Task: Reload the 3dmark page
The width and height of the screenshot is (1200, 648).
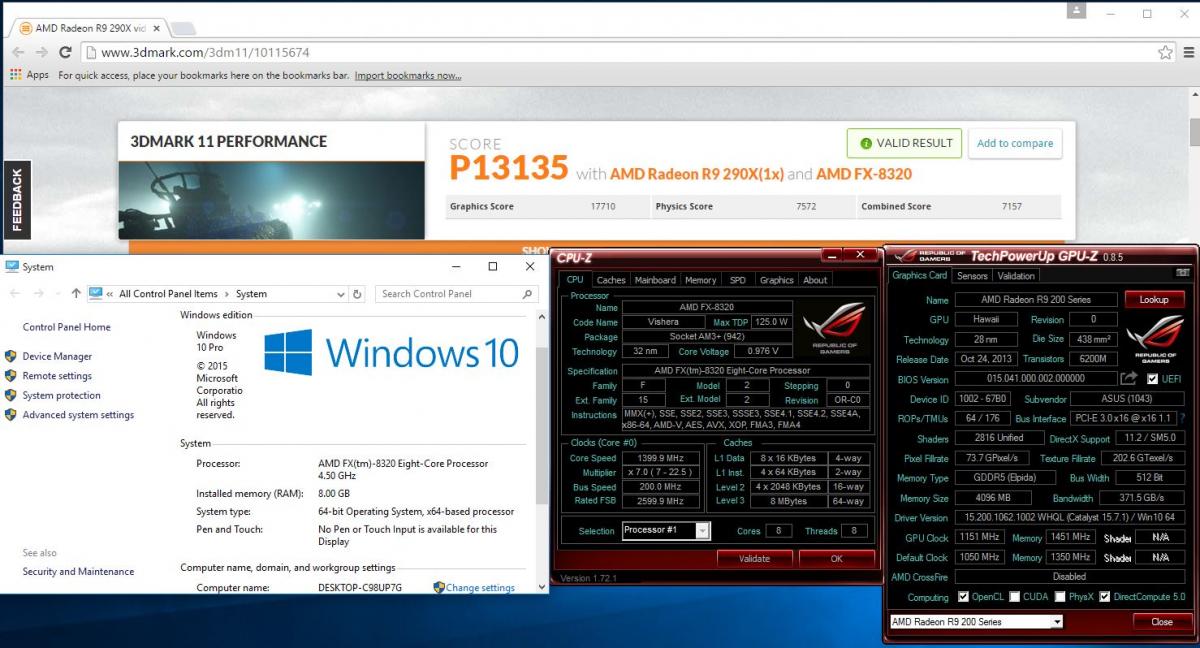Action: click(x=65, y=53)
